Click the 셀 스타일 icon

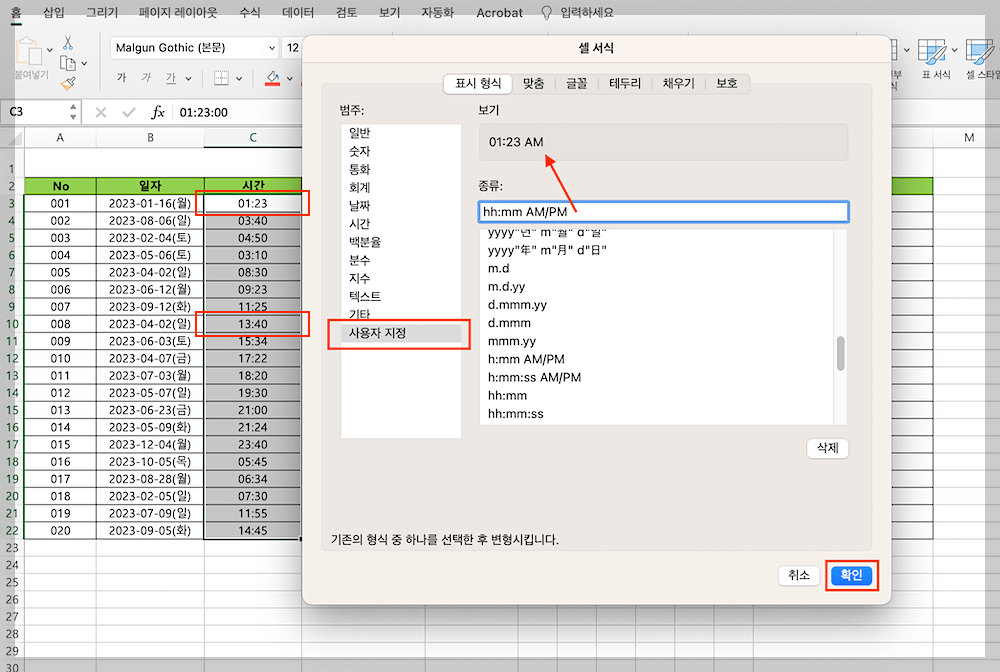click(x=978, y=50)
